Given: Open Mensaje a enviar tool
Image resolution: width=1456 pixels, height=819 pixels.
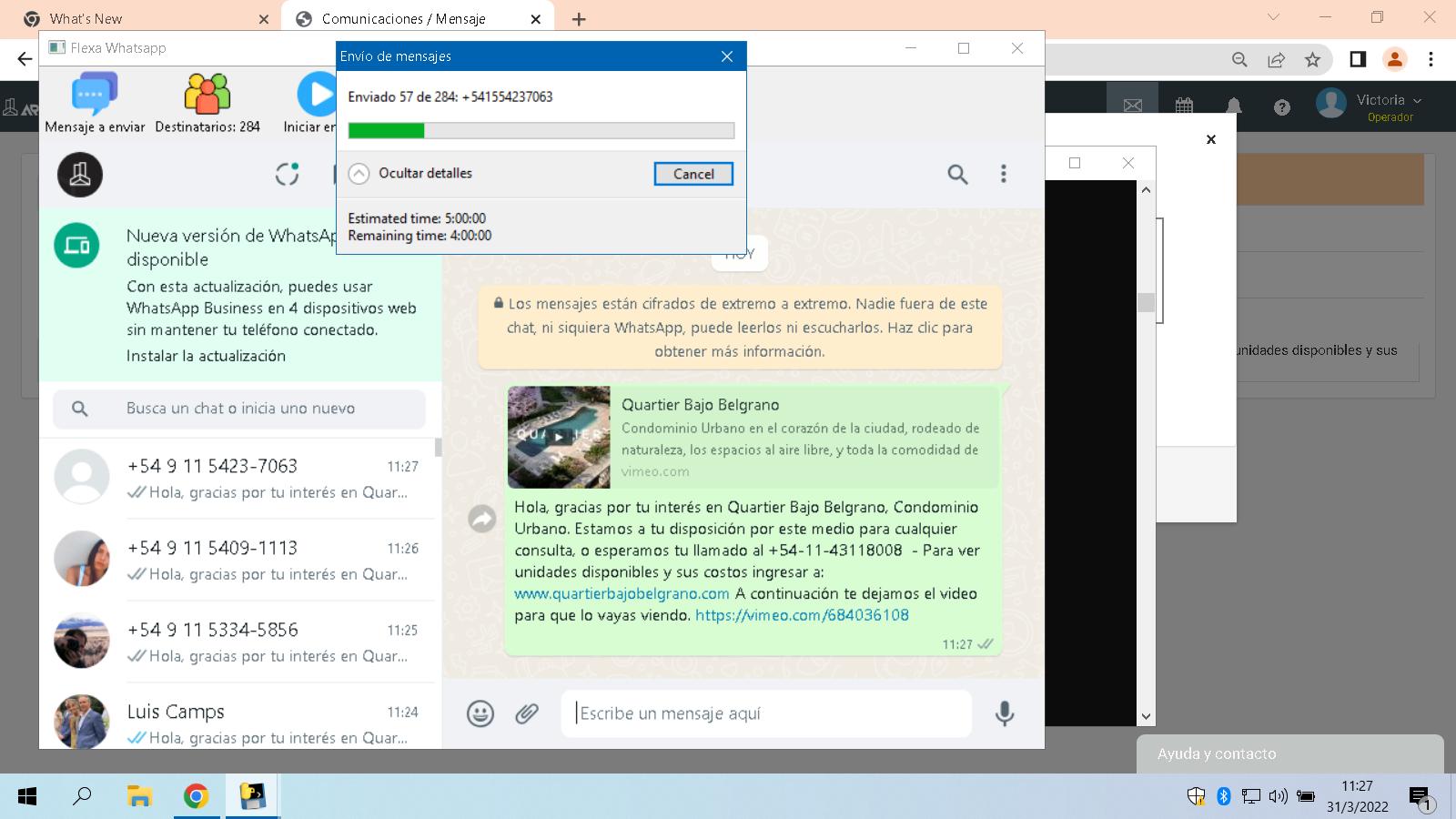Looking at the screenshot, I should click(x=95, y=103).
